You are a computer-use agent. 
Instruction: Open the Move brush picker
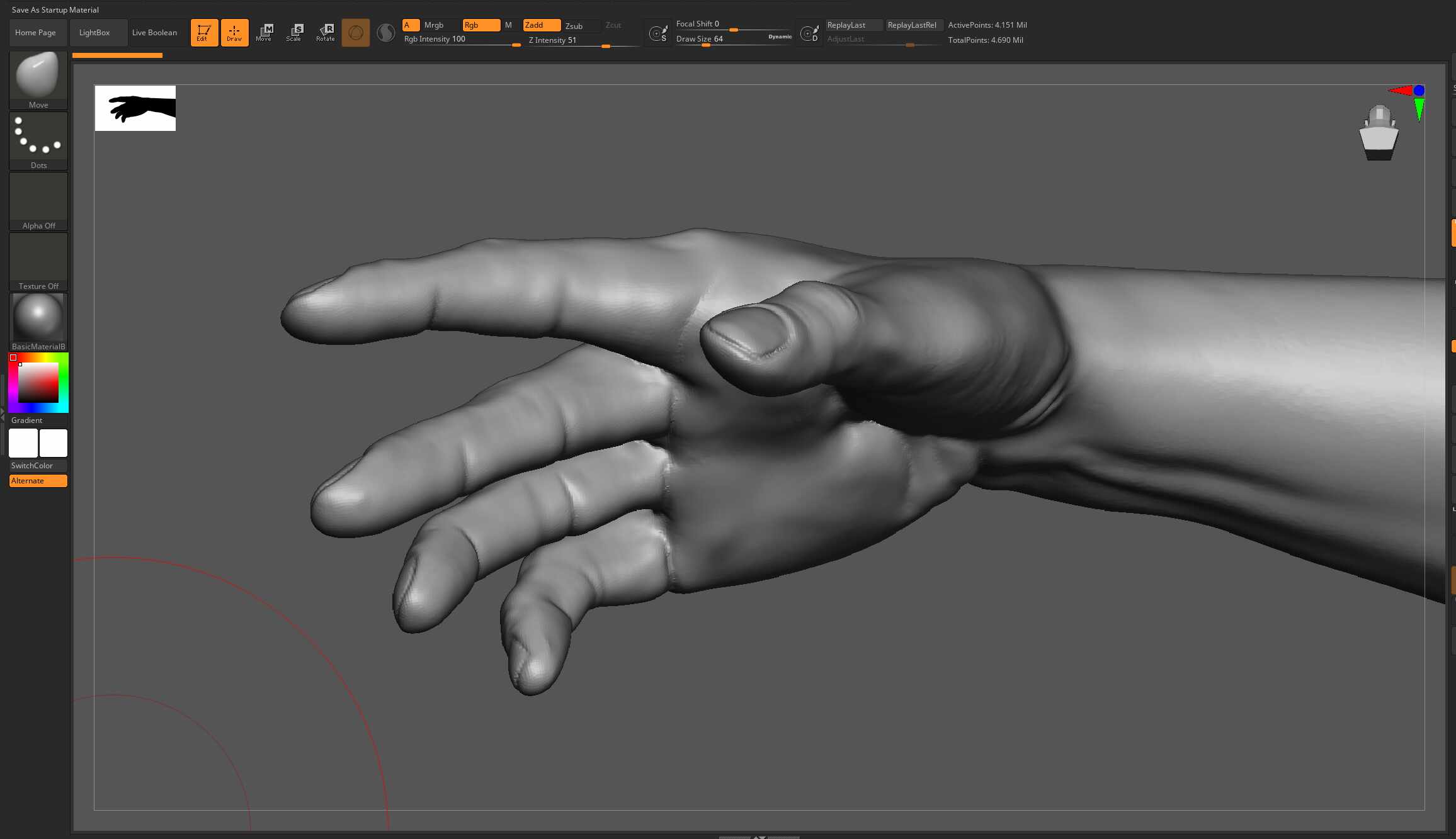(38, 81)
